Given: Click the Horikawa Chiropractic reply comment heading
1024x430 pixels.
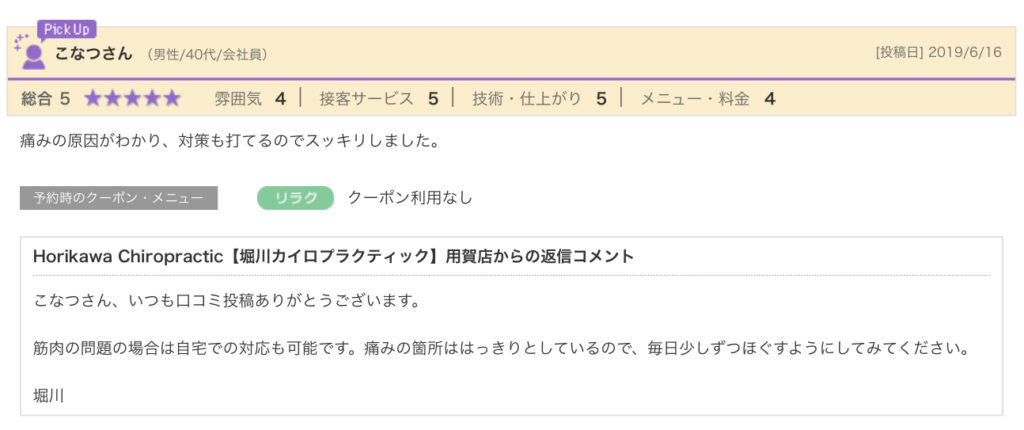Looking at the screenshot, I should (x=333, y=256).
